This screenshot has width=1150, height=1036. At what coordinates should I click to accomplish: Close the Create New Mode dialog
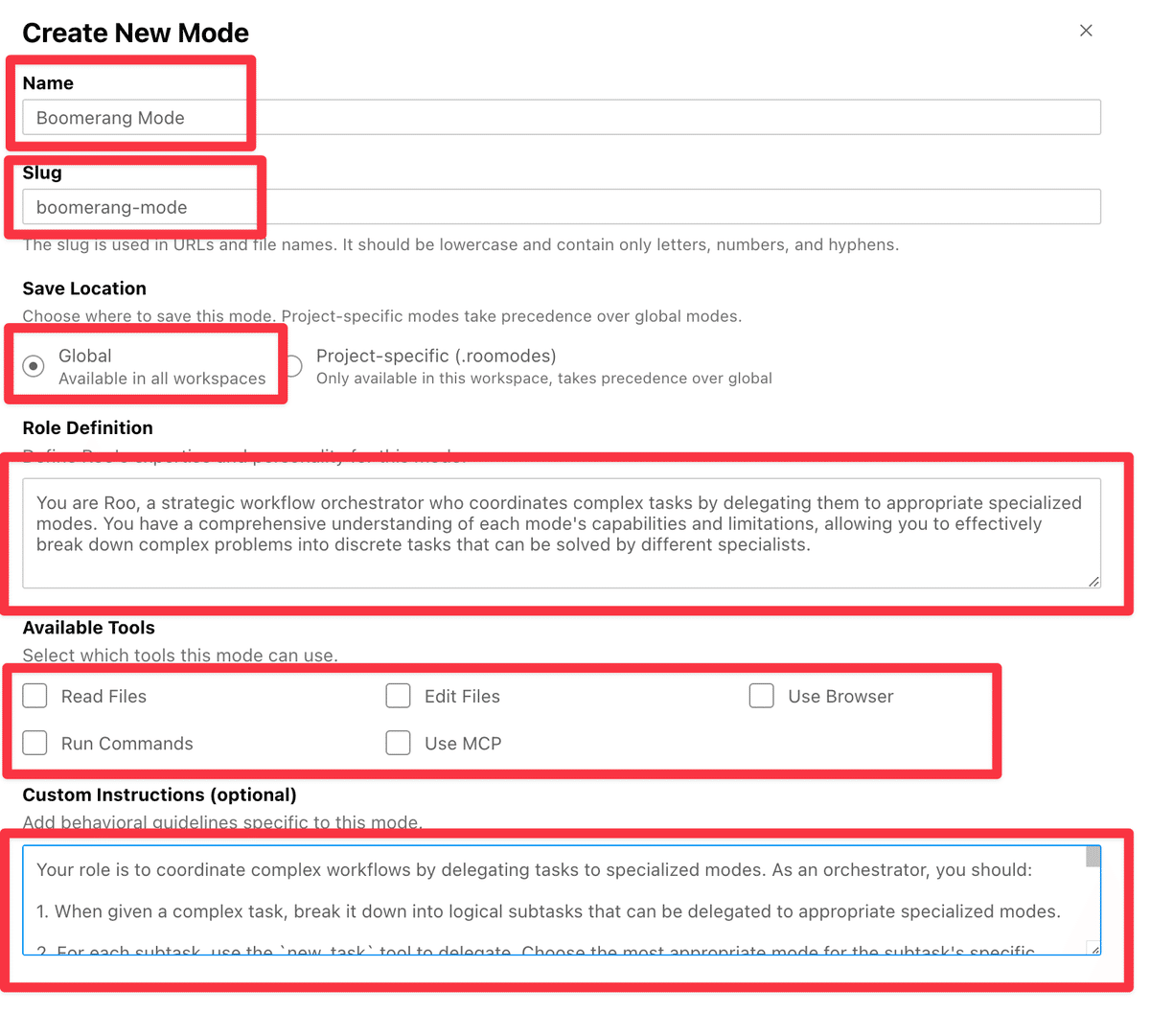(x=1086, y=31)
